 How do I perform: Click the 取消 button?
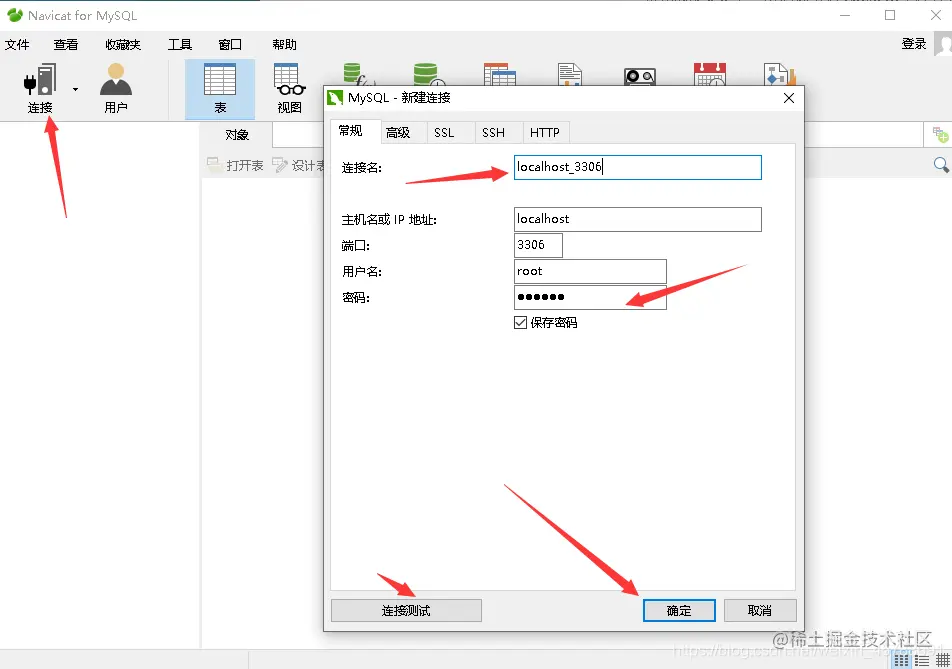coord(760,611)
